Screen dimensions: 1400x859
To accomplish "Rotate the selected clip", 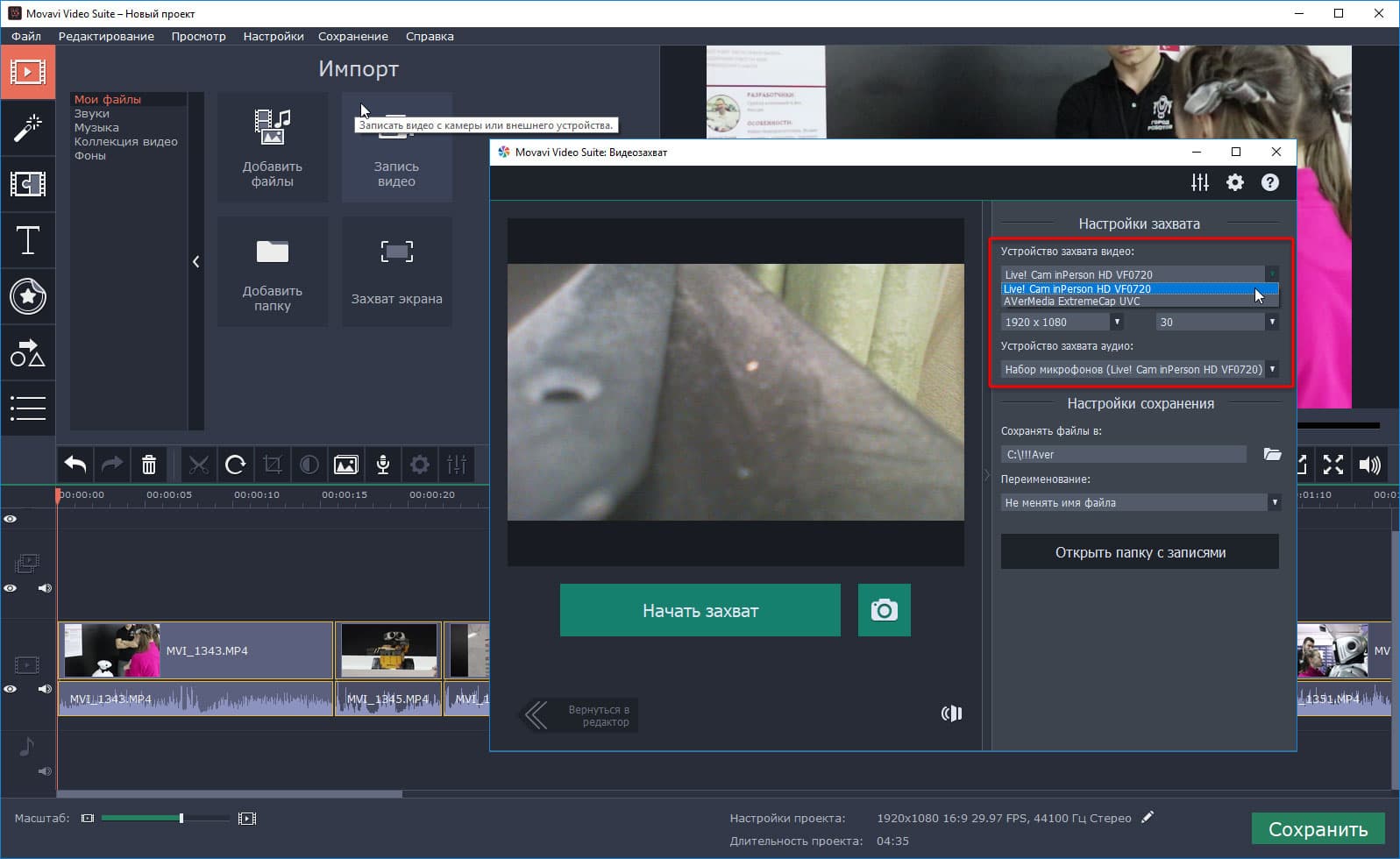I will [235, 465].
